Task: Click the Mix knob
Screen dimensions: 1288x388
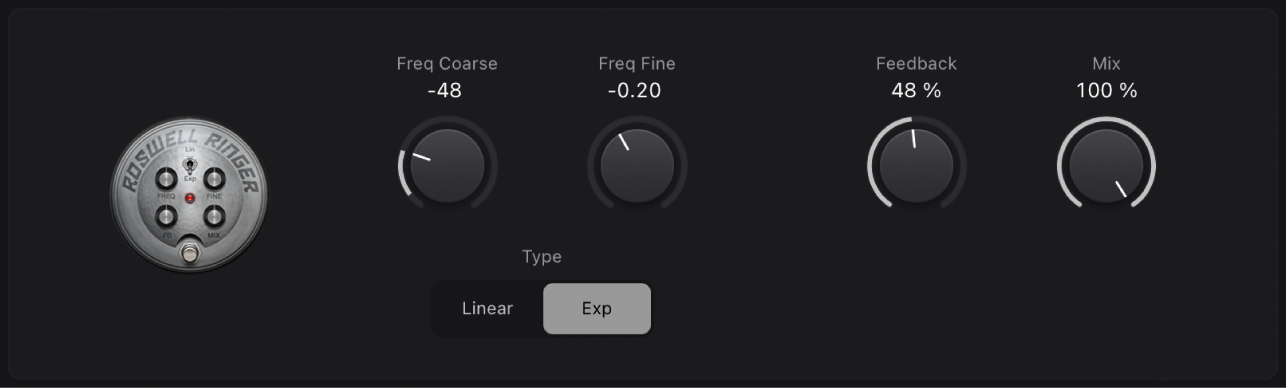Action: pyautogui.click(x=1106, y=166)
